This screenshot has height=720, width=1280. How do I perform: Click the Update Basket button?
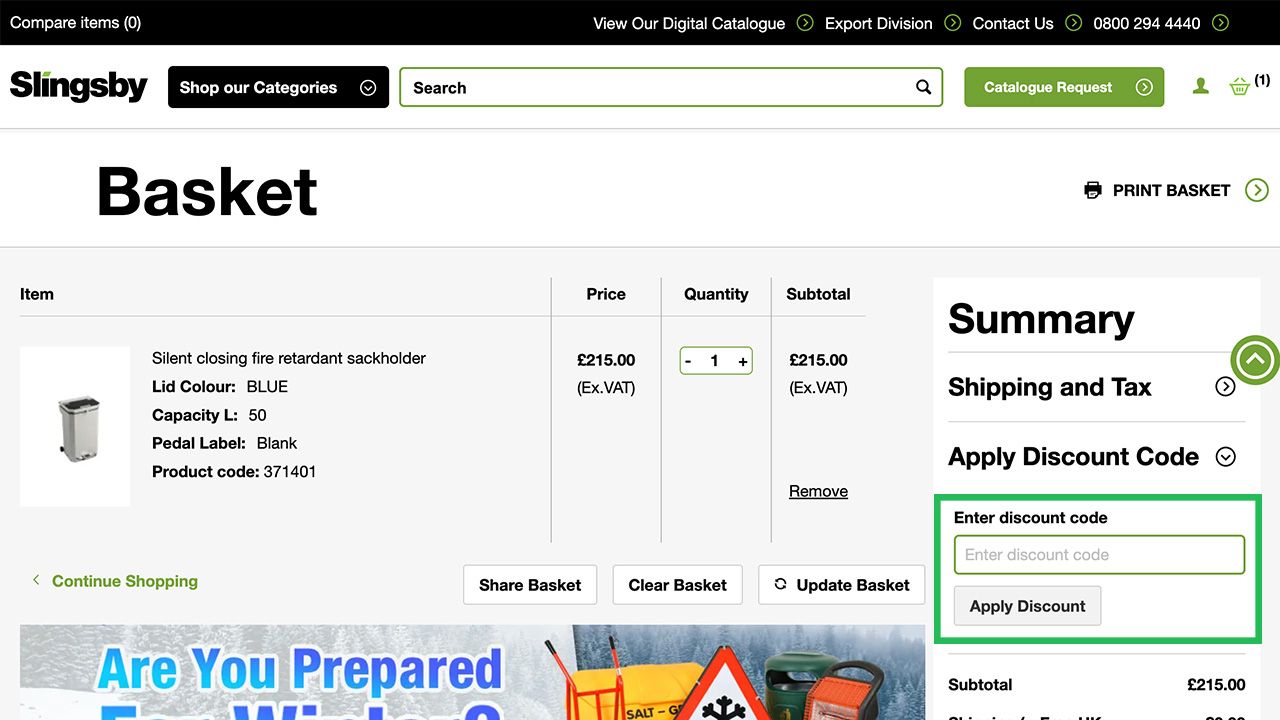tap(842, 585)
